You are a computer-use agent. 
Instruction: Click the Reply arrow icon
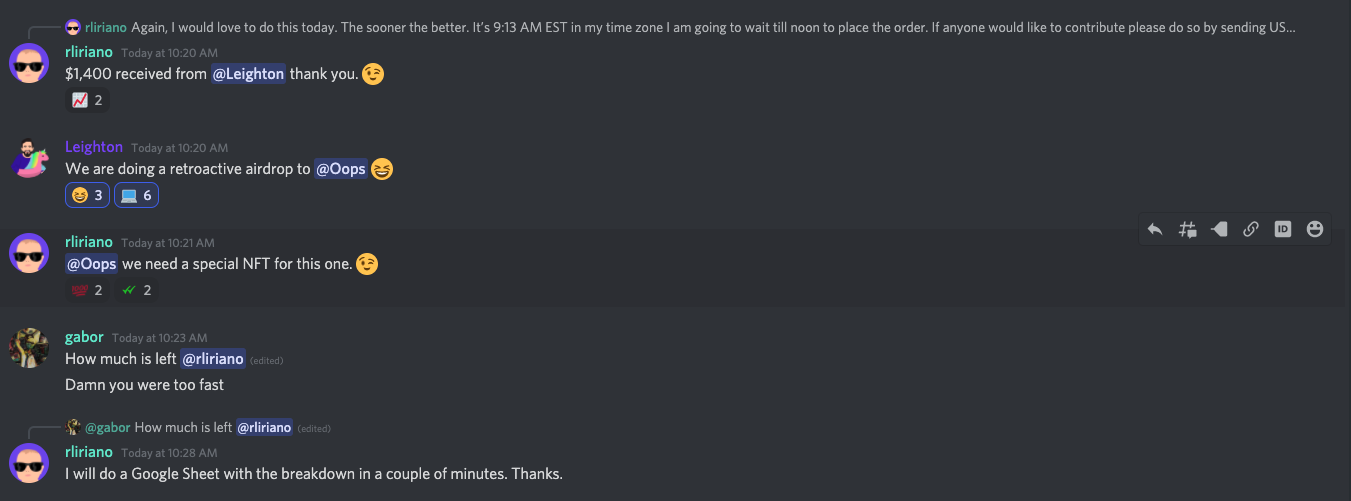pos(1155,229)
